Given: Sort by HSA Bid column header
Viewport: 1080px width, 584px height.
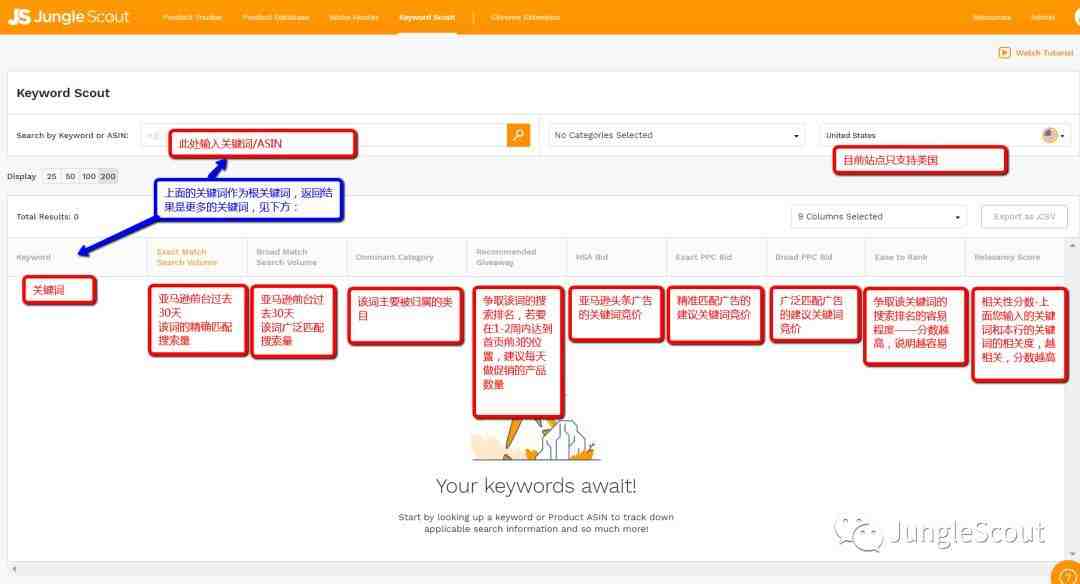Looking at the screenshot, I should [592, 257].
